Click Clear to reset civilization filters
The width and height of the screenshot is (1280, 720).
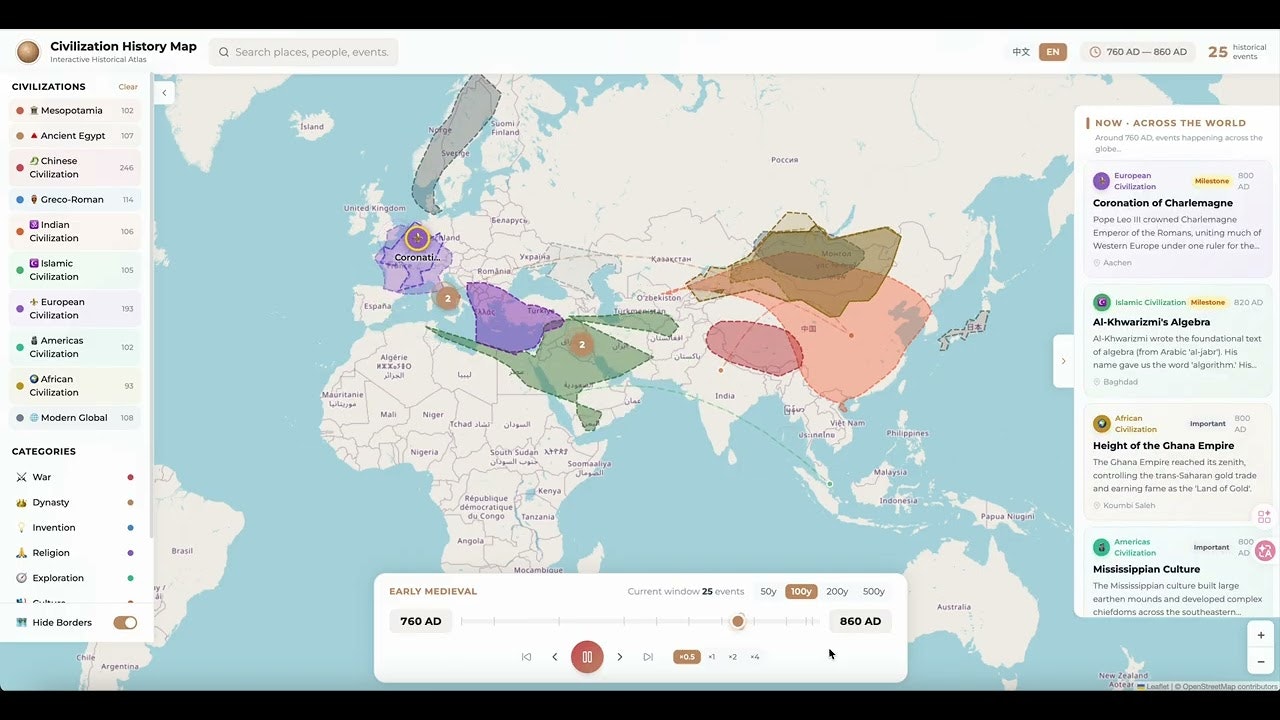click(127, 87)
